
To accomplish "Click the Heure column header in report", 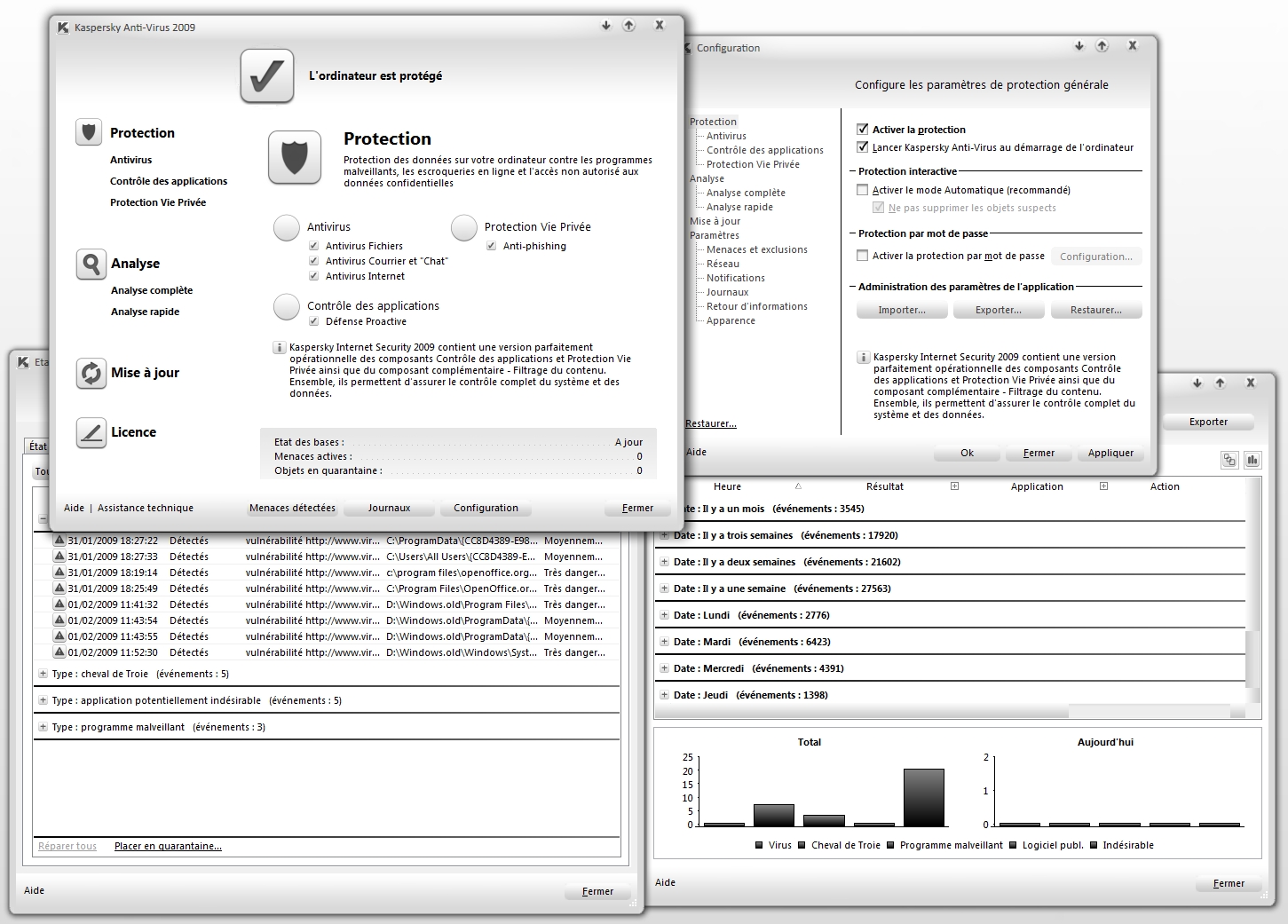I will (727, 486).
